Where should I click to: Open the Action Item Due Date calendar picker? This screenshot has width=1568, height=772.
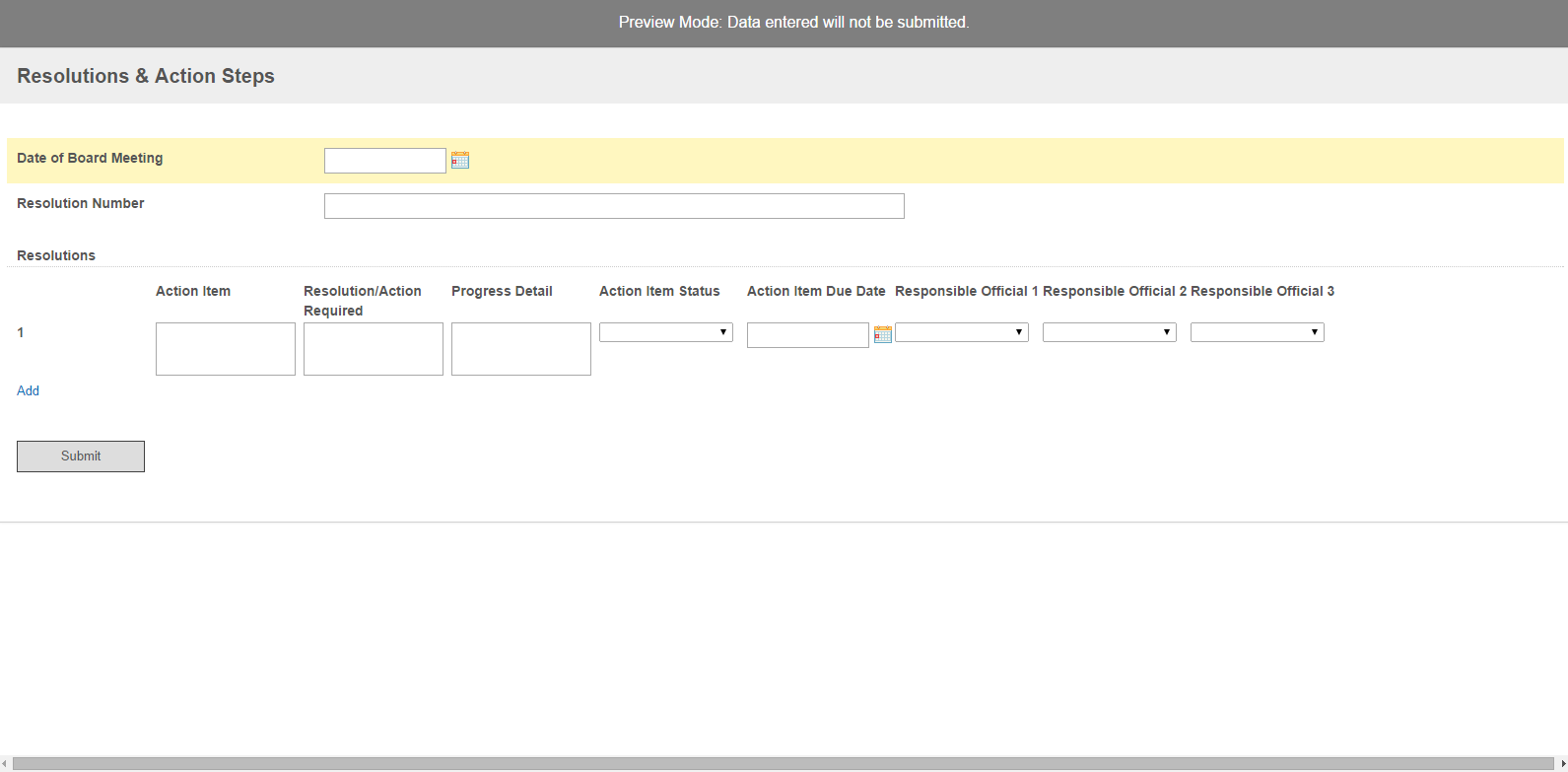883,334
